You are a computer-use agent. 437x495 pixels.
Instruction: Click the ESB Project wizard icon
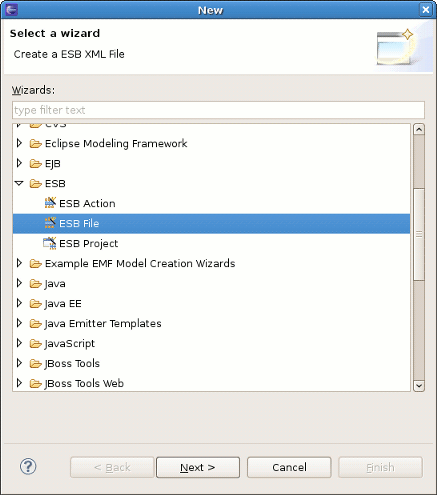click(x=50, y=243)
